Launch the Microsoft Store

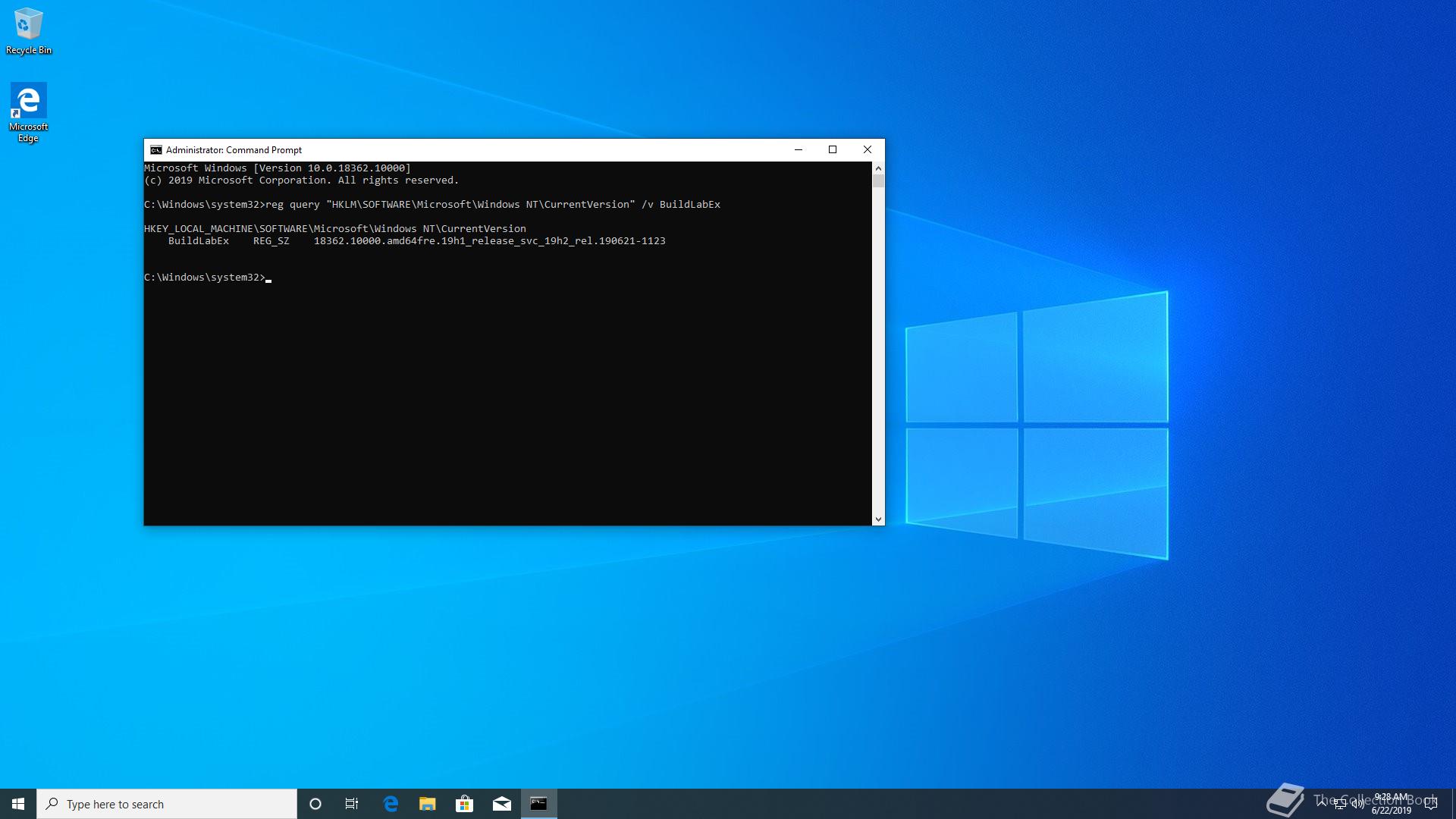point(465,803)
